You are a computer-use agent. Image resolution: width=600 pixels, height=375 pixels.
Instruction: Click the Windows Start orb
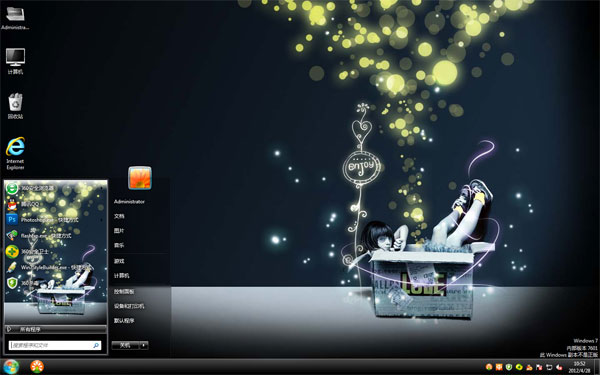coord(11,367)
